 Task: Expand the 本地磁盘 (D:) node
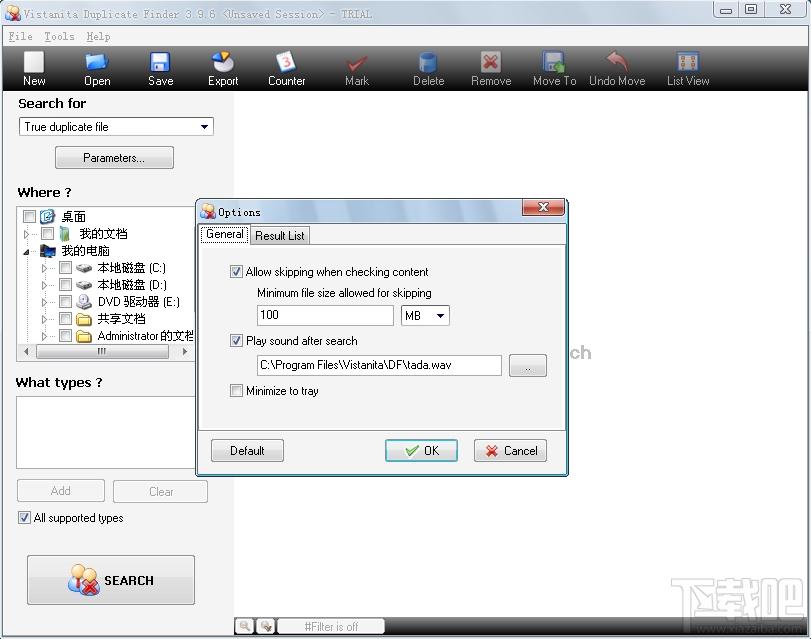44,286
